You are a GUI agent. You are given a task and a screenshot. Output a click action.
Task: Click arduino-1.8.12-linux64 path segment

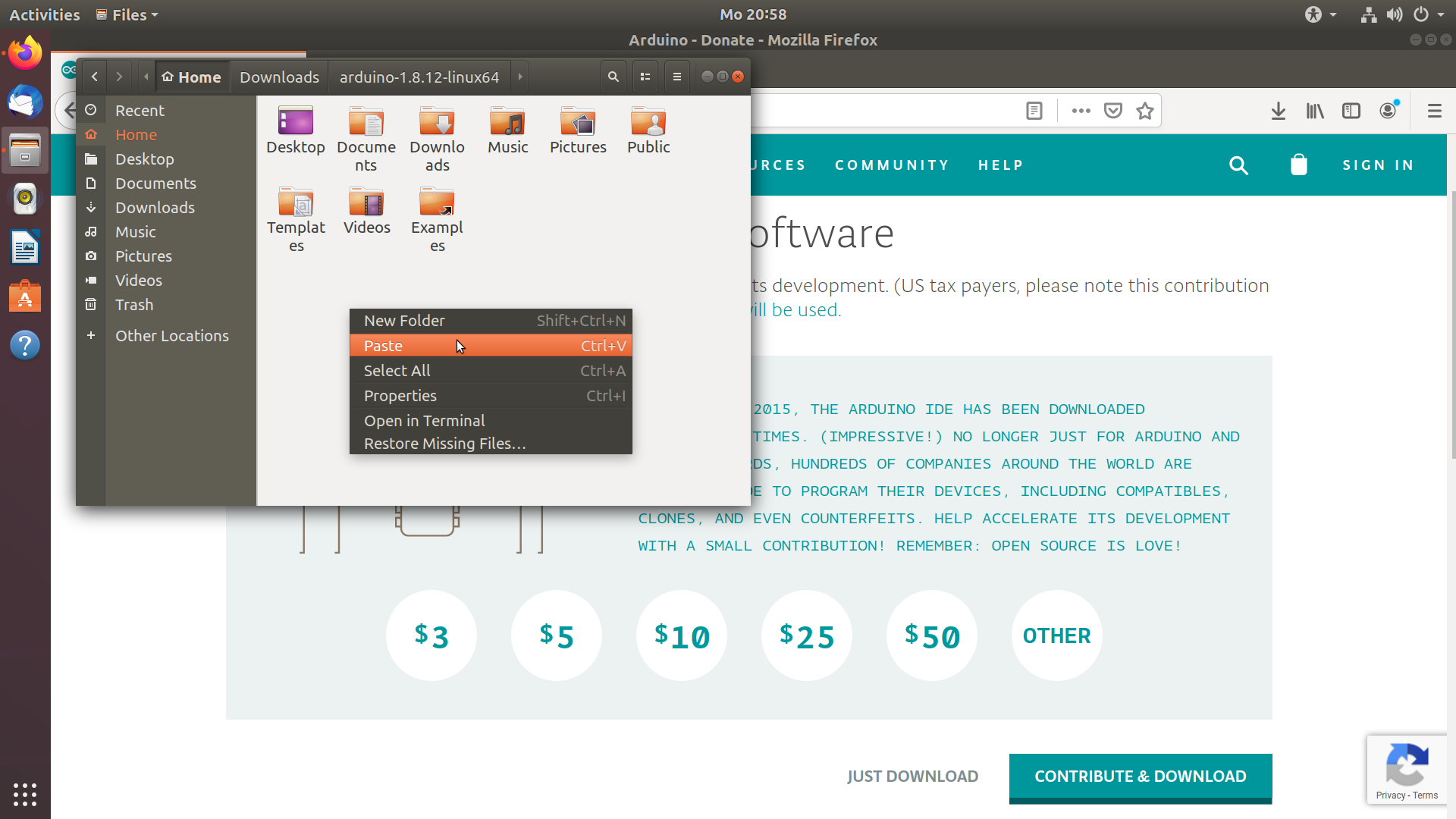(x=419, y=77)
